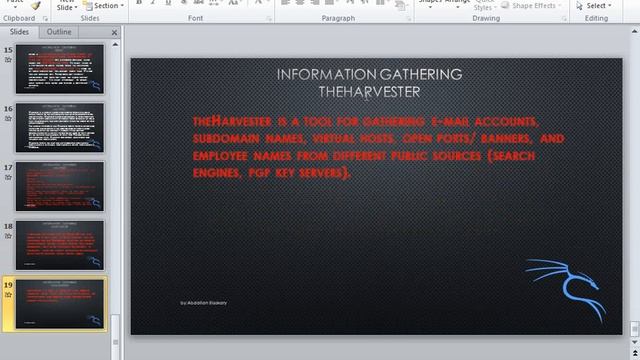
Task: Click the animation star under slide 16
Action: (8, 119)
